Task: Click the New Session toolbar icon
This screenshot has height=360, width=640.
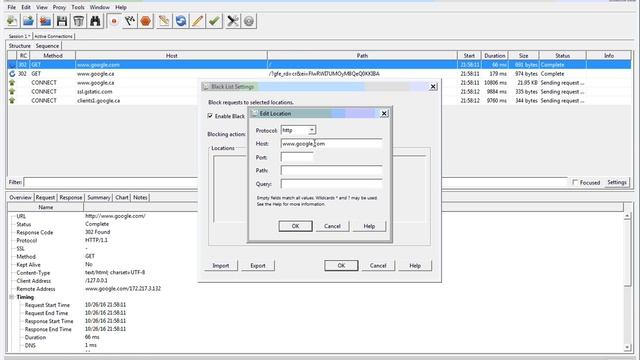Action: click(12, 21)
